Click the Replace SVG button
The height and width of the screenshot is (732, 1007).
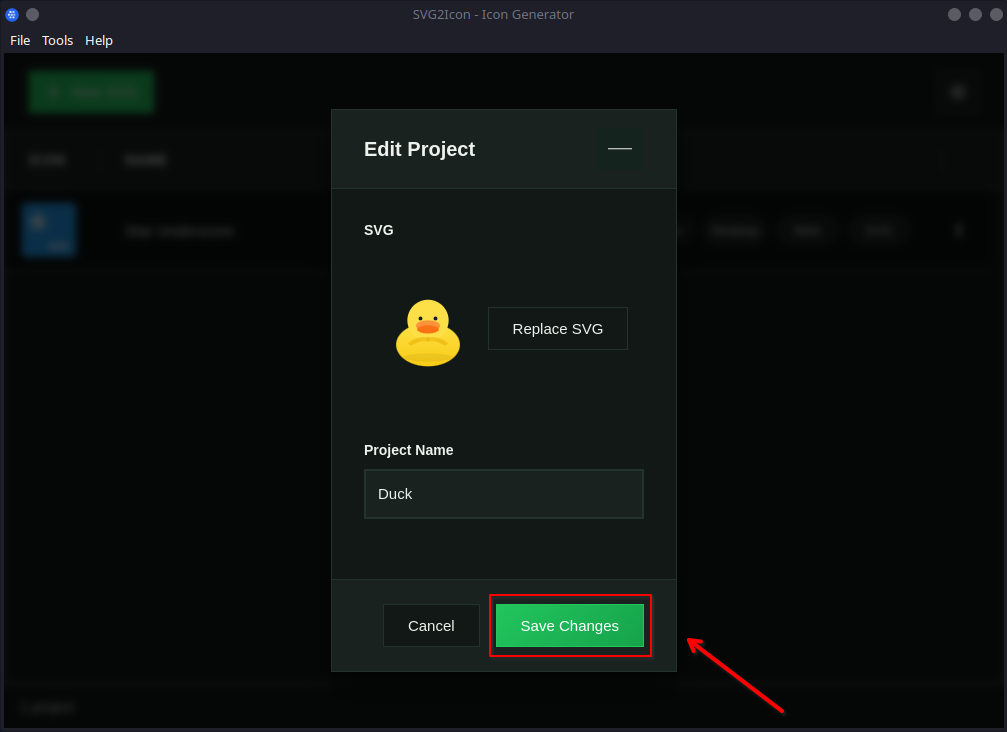(x=557, y=328)
